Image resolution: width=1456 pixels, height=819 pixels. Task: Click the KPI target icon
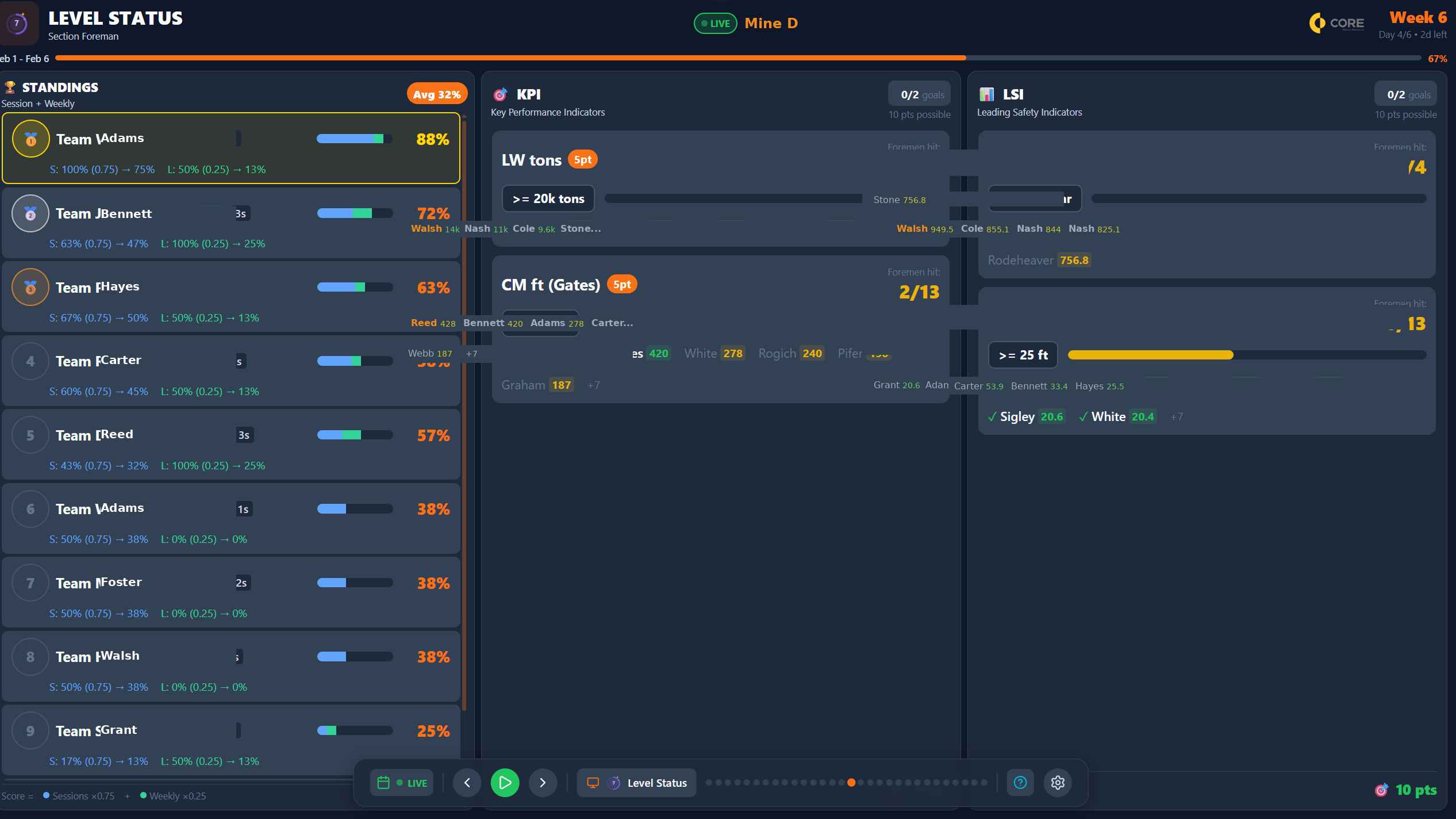coord(501,94)
